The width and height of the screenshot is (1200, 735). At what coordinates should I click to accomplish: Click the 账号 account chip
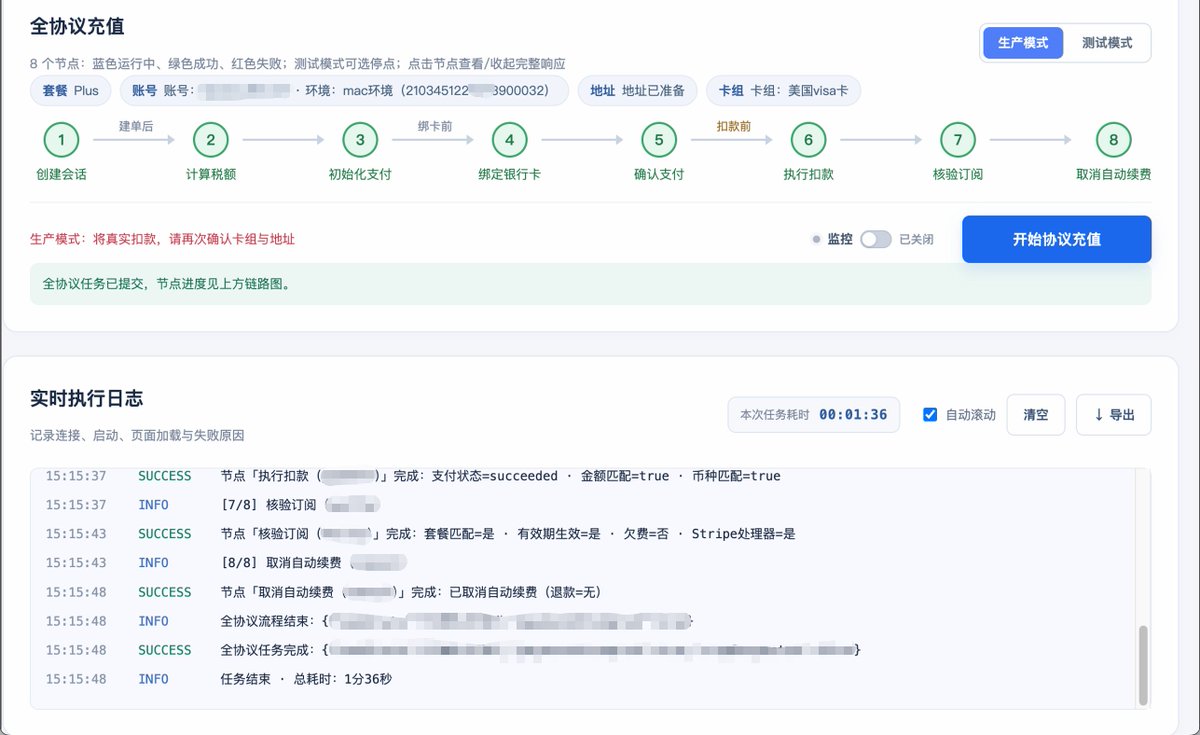point(344,91)
